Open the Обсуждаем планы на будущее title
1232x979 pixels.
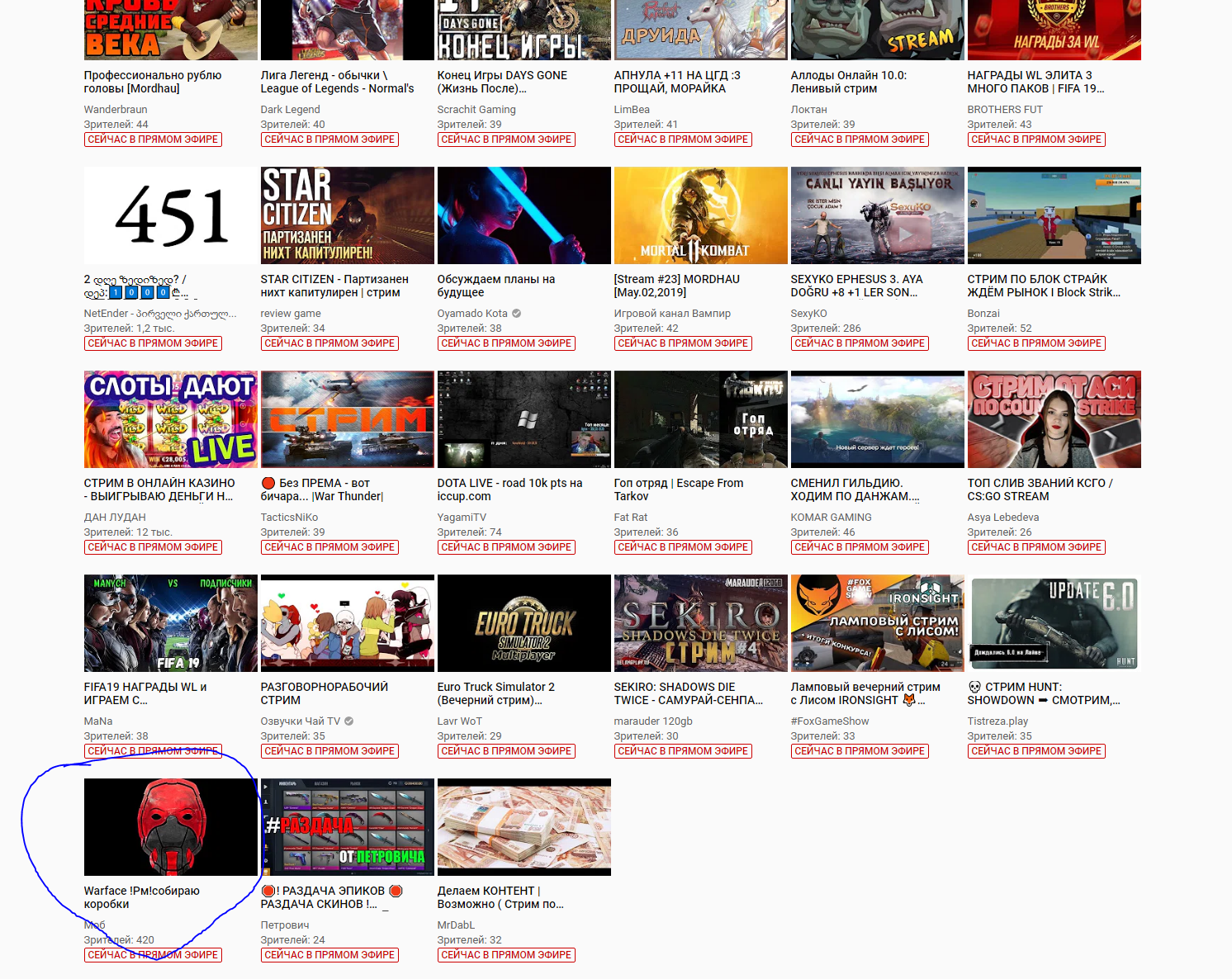coord(495,286)
